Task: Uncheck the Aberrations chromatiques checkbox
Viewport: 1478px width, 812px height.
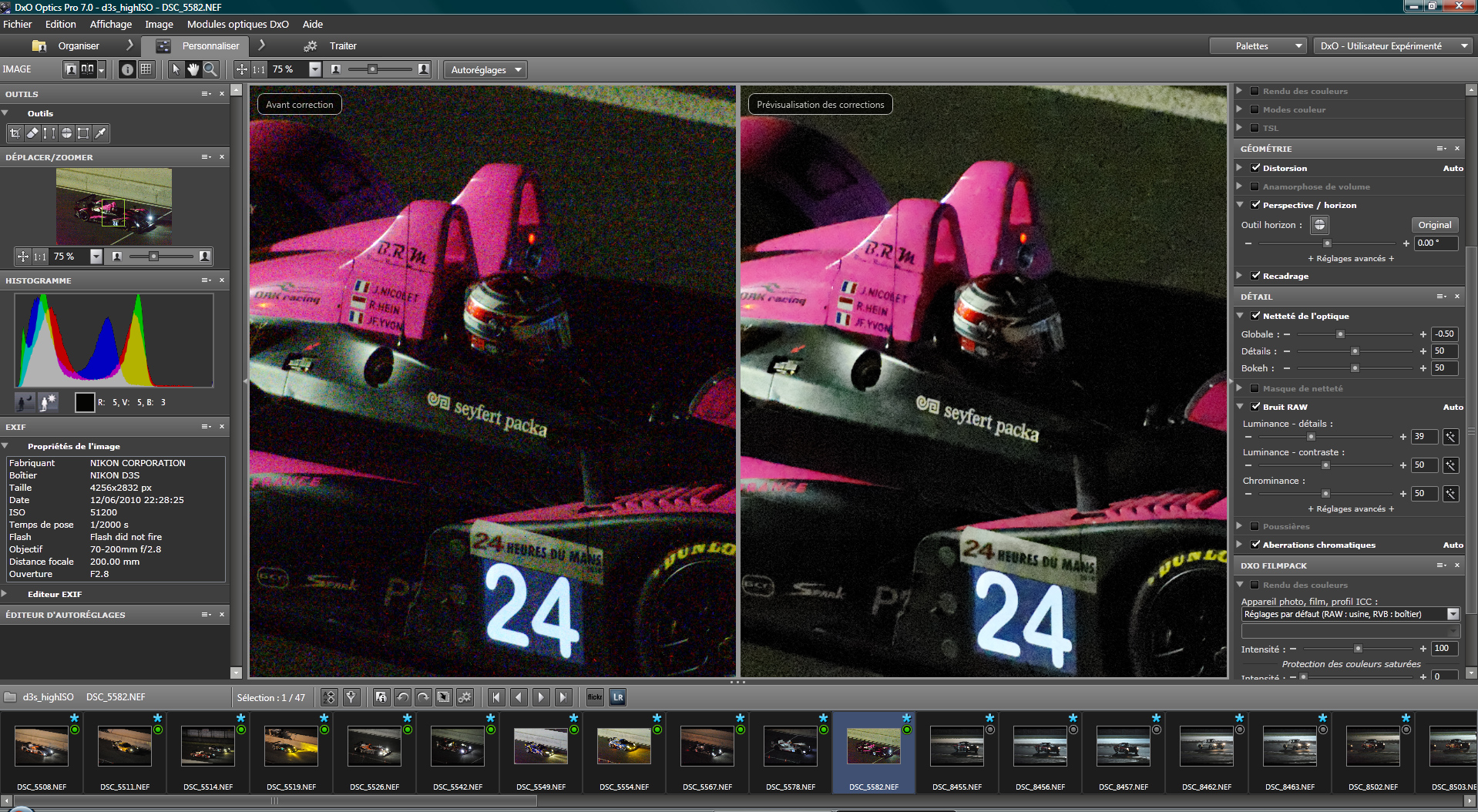Action: click(x=1255, y=544)
